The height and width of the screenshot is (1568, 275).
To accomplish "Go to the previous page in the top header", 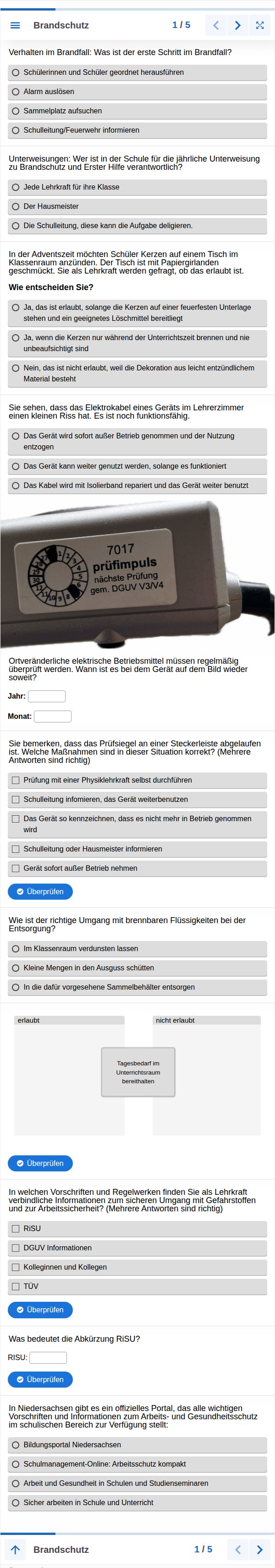I will pos(216,26).
